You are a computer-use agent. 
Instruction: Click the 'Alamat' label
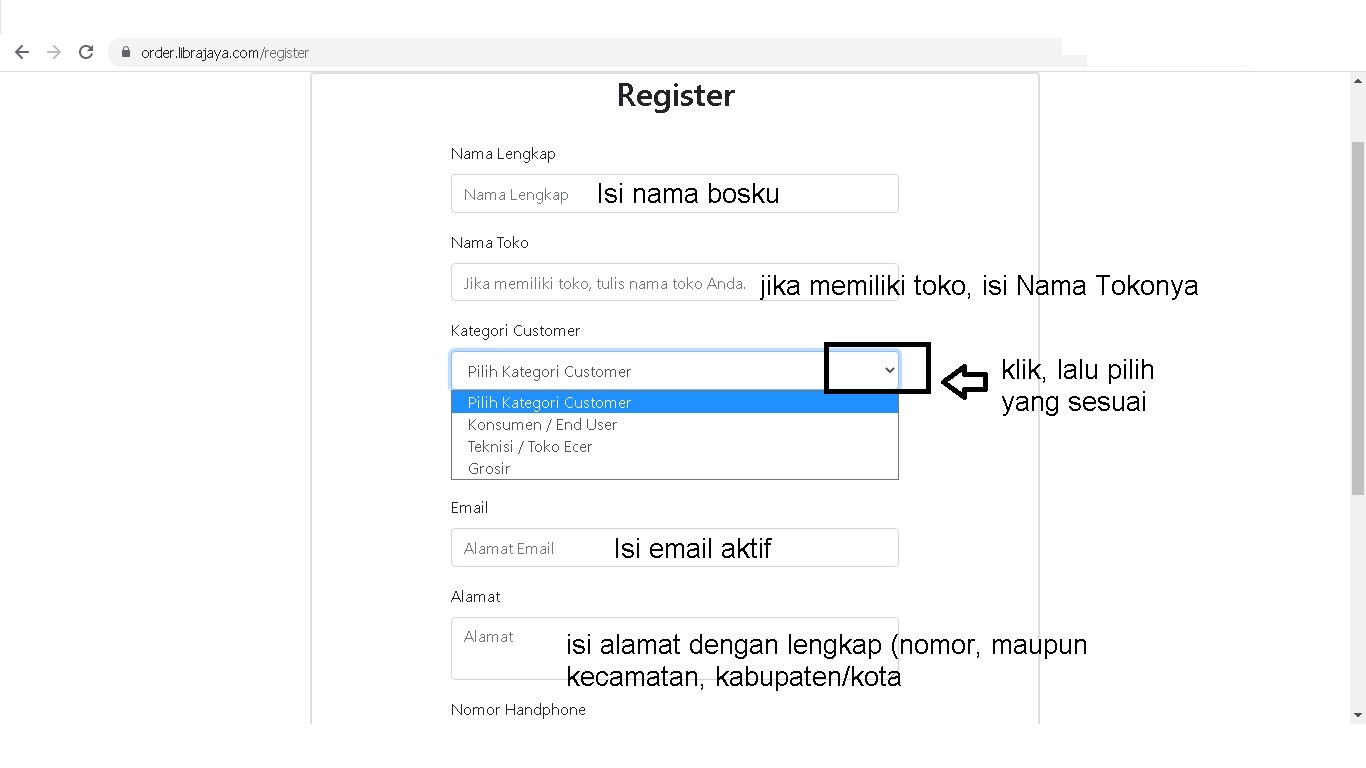tap(475, 597)
